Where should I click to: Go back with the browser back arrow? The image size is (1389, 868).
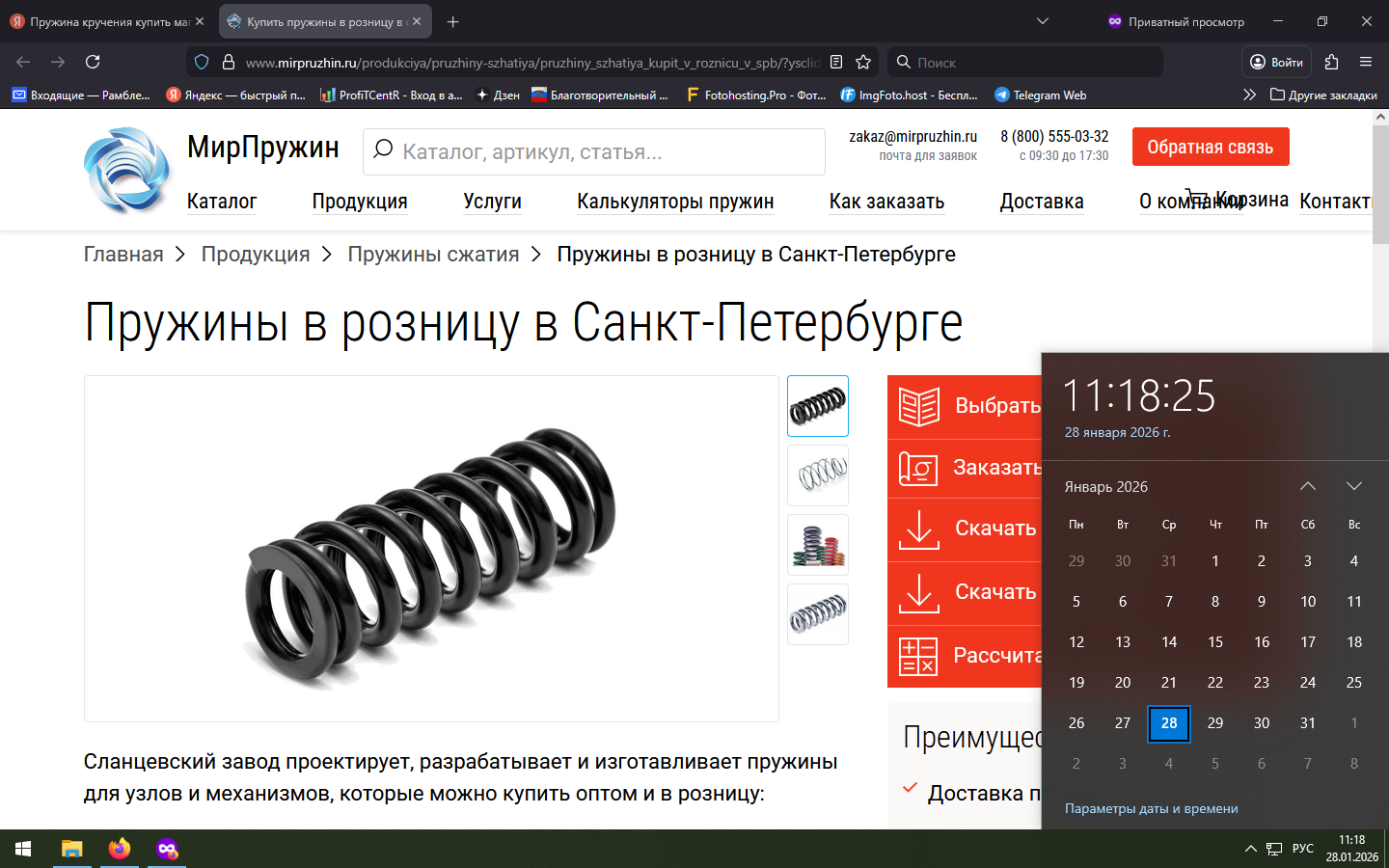(23, 62)
